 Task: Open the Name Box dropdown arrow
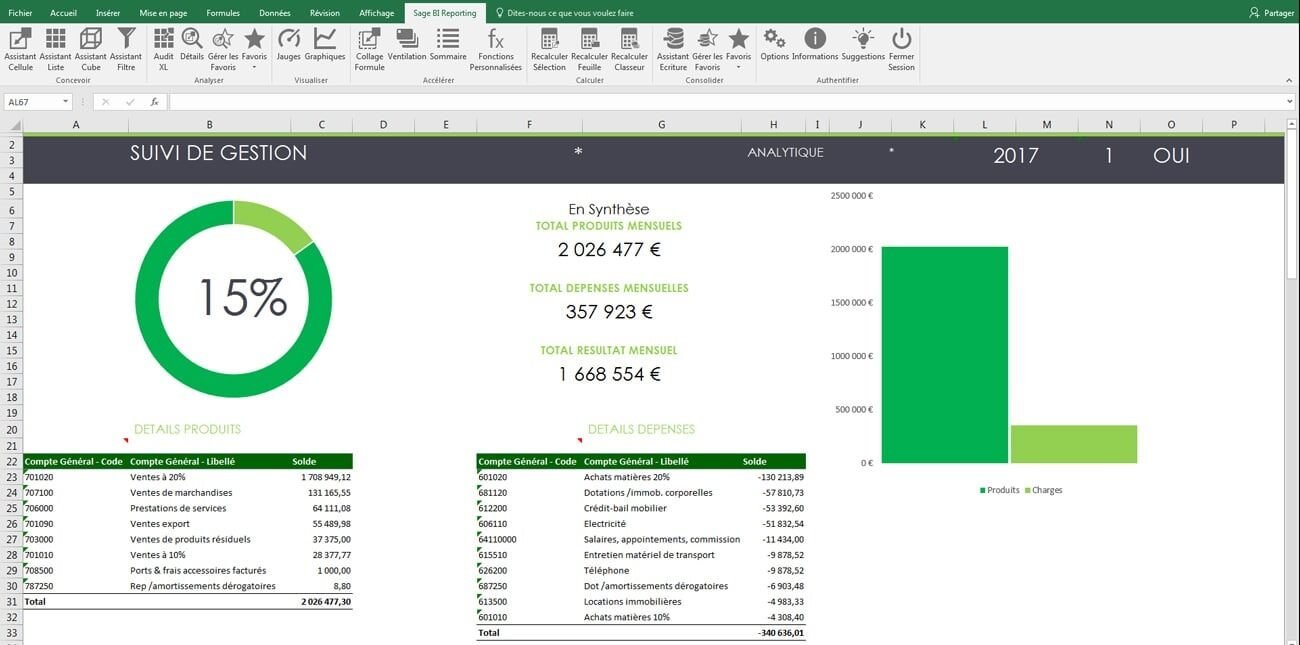pyautogui.click(x=66, y=101)
